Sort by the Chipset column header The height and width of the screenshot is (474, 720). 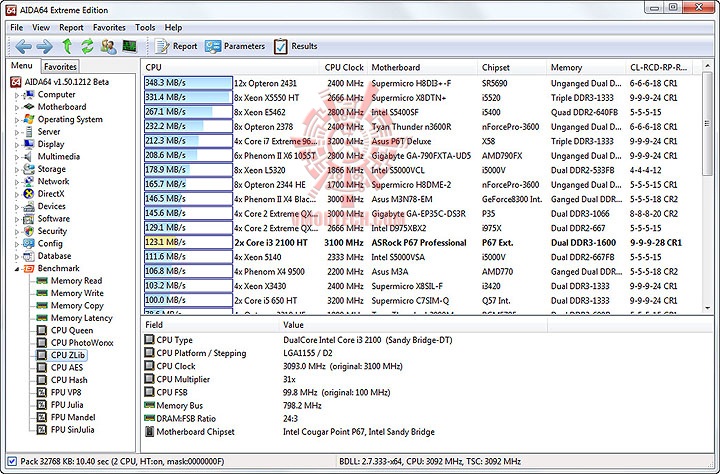(512, 67)
